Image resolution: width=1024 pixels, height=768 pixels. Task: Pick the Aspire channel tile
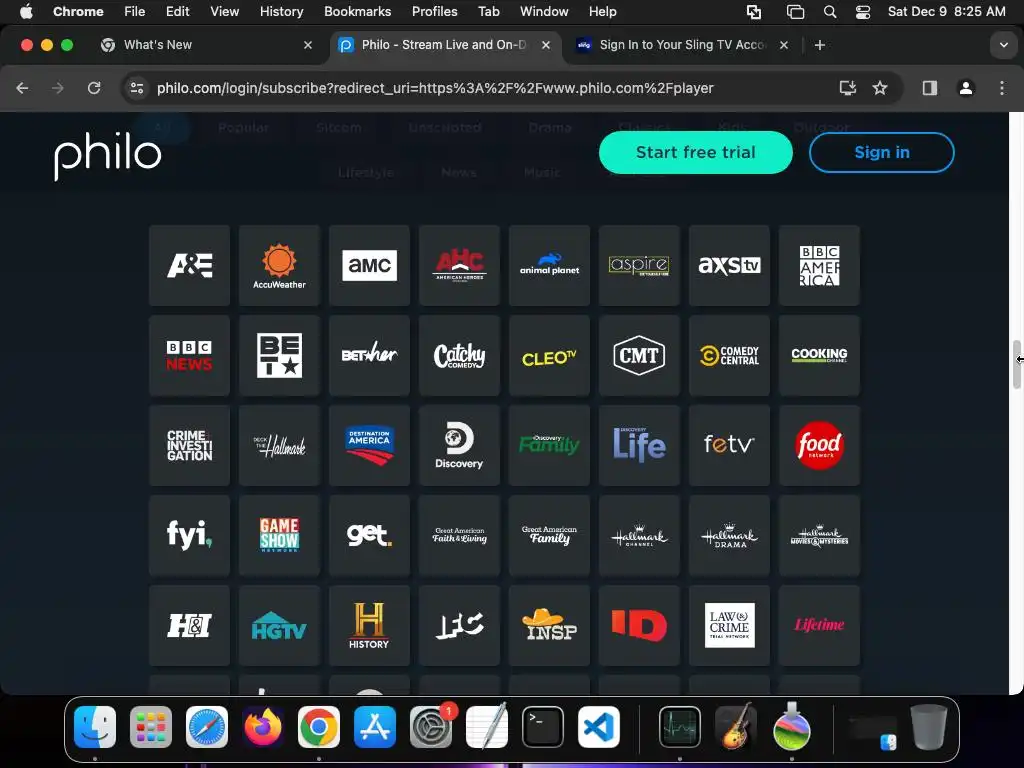639,265
